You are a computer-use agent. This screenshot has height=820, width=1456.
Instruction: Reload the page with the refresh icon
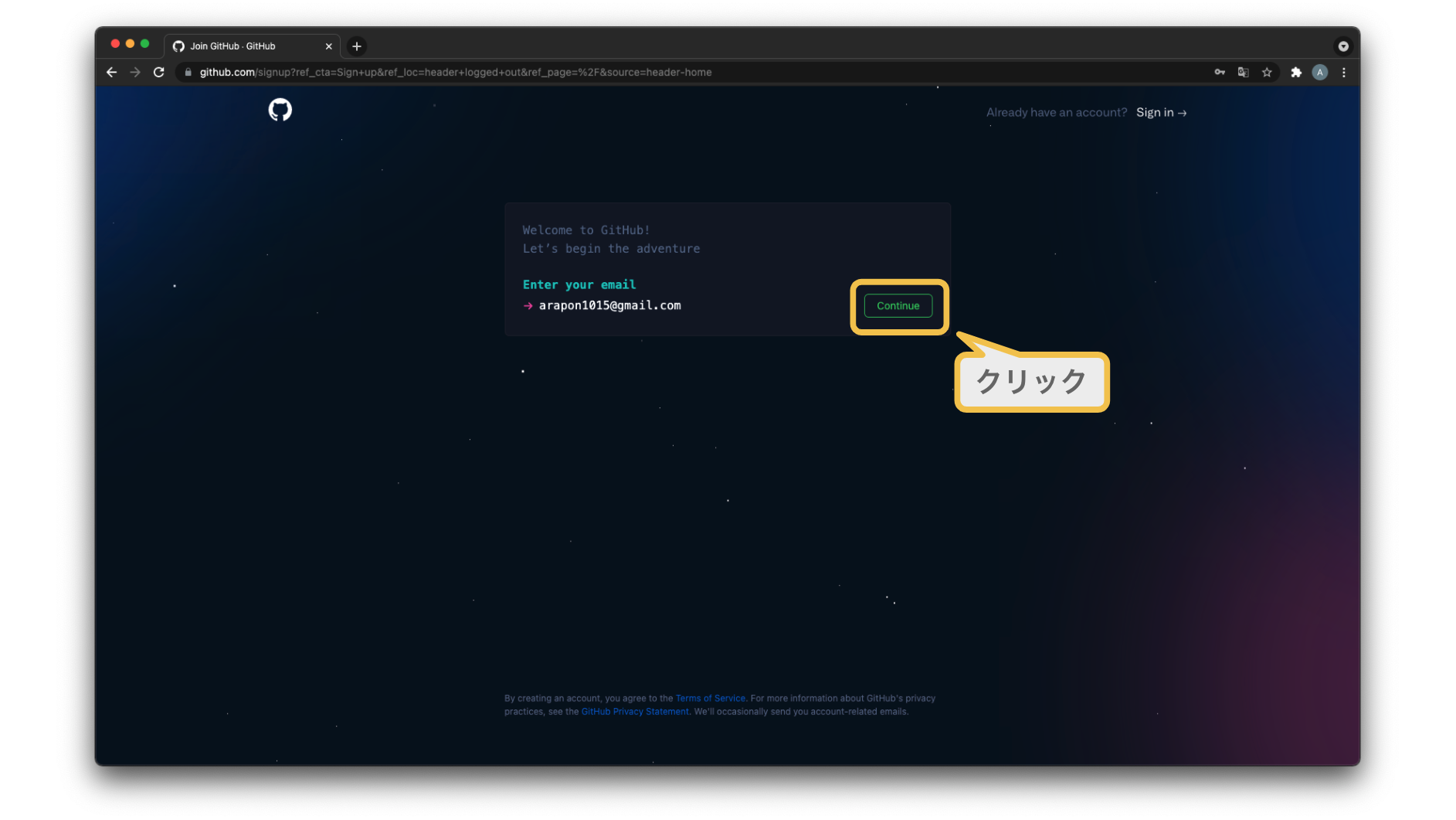pos(159,72)
